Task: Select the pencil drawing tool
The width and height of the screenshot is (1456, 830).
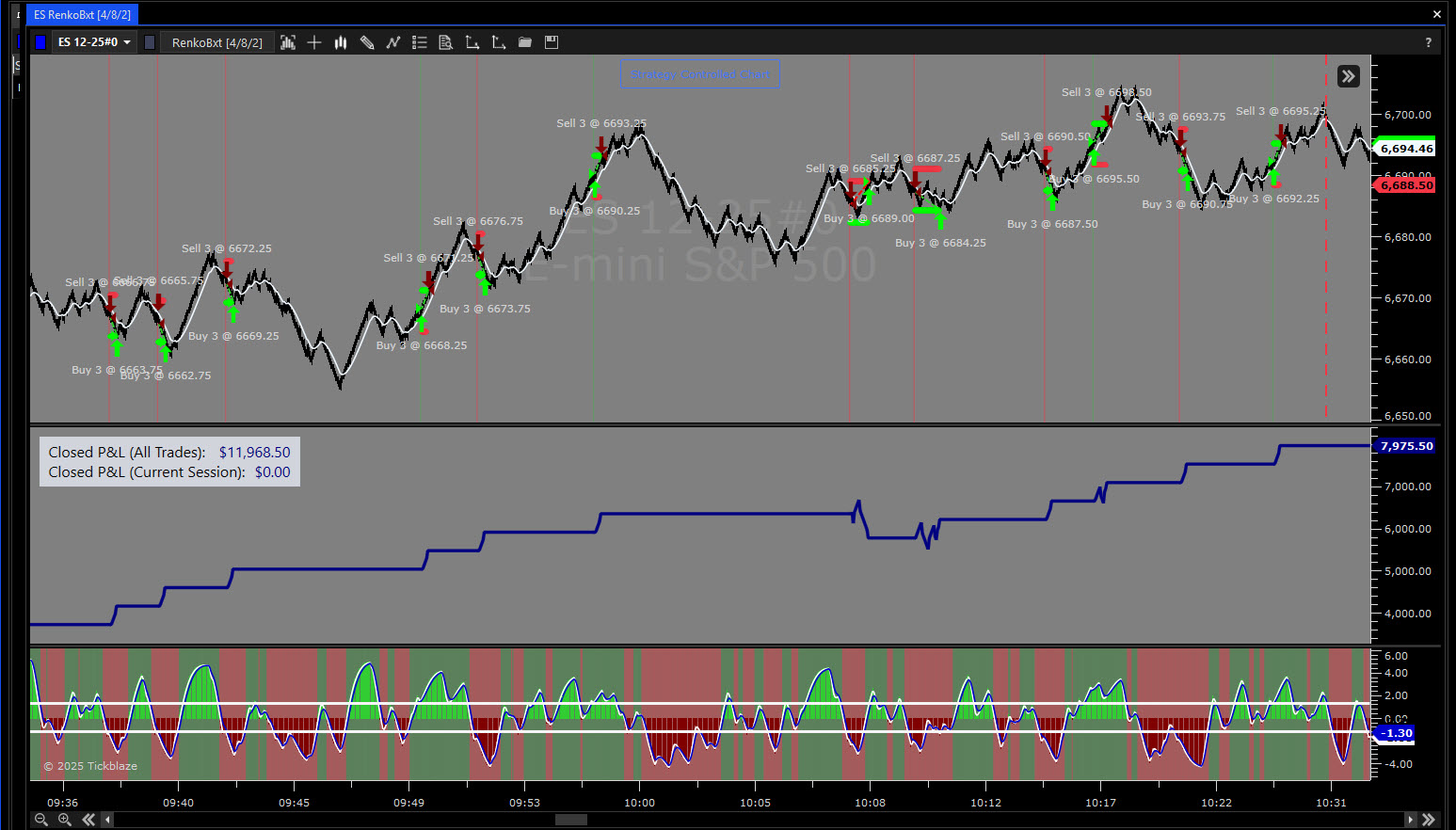Action: pos(367,42)
